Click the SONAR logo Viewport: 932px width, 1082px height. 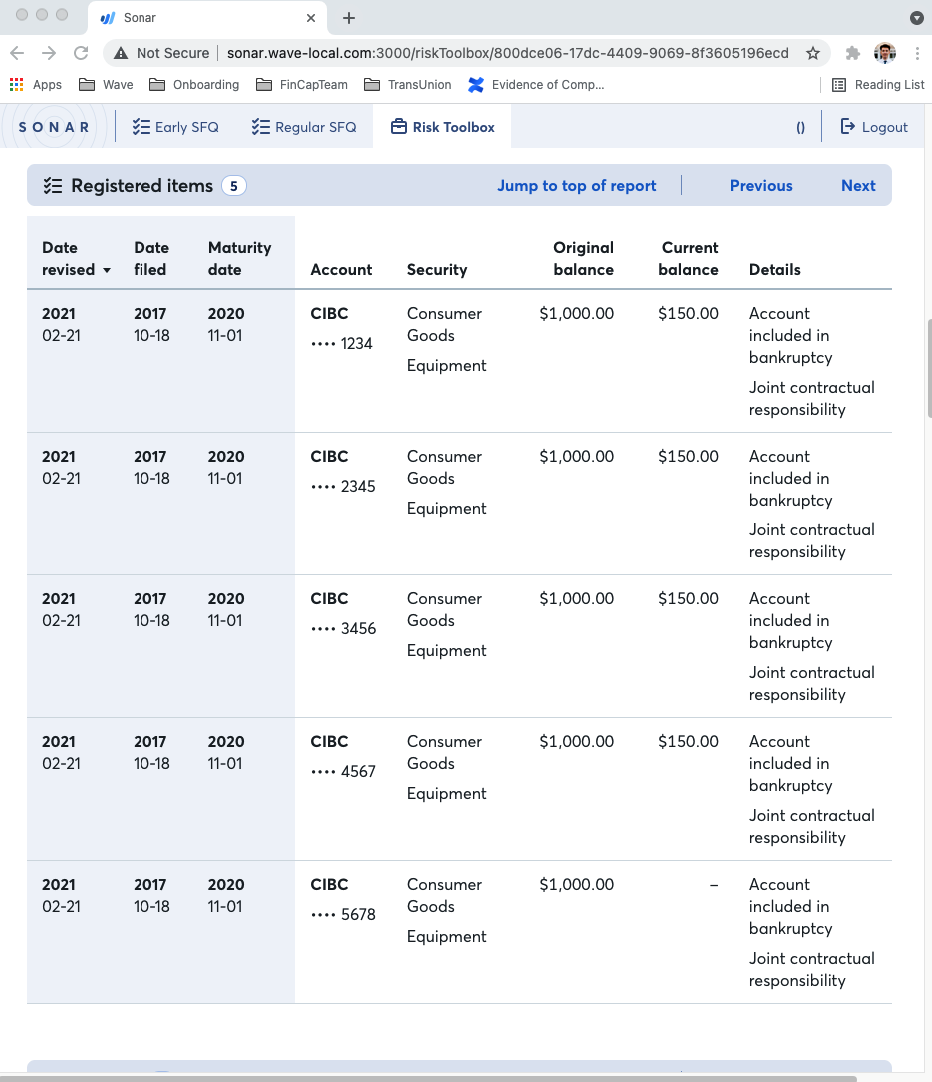pyautogui.click(x=54, y=127)
